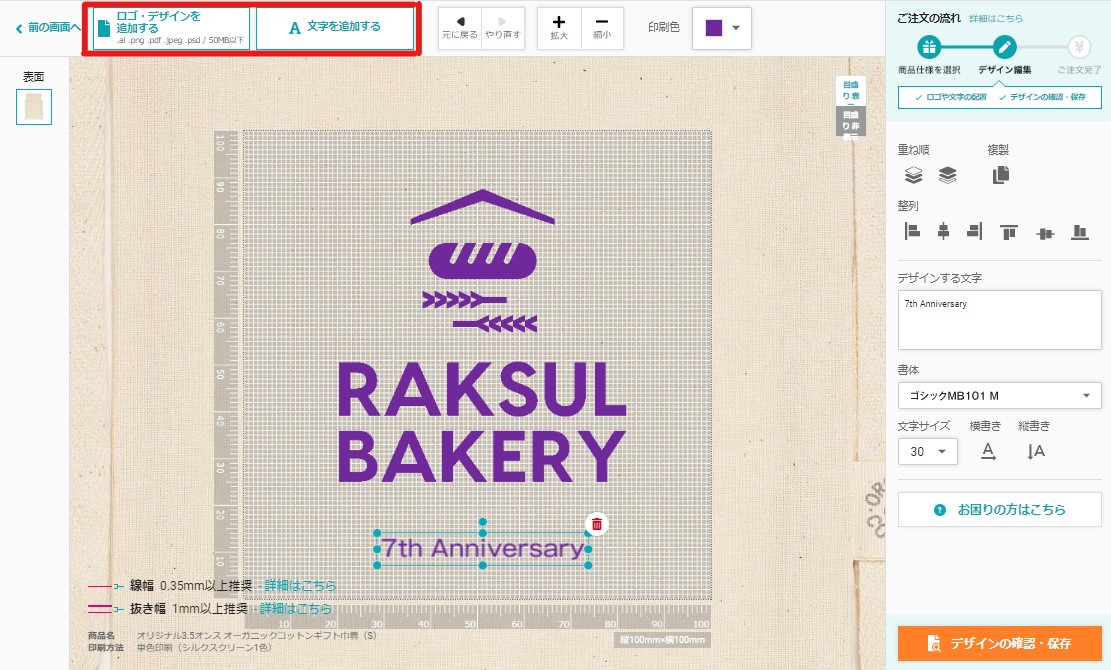This screenshot has width=1111, height=670.
Task: Select the 7th Anniversary text on canvas
Action: [x=483, y=549]
